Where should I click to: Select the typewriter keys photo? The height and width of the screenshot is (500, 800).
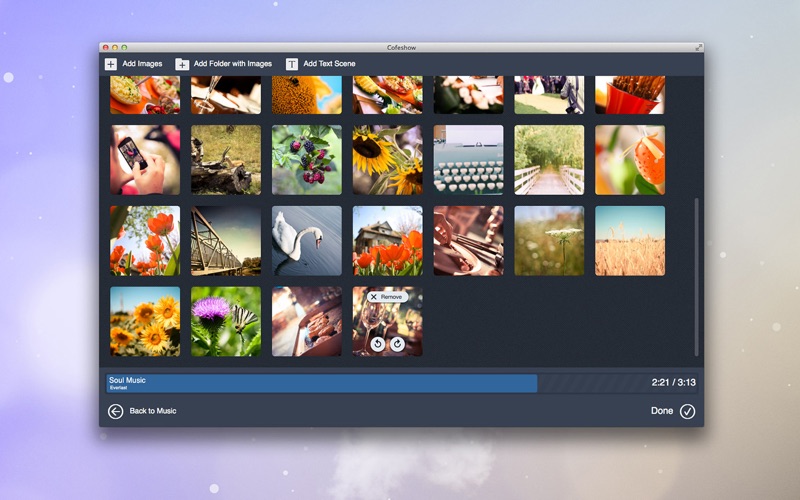pyautogui.click(x=468, y=160)
